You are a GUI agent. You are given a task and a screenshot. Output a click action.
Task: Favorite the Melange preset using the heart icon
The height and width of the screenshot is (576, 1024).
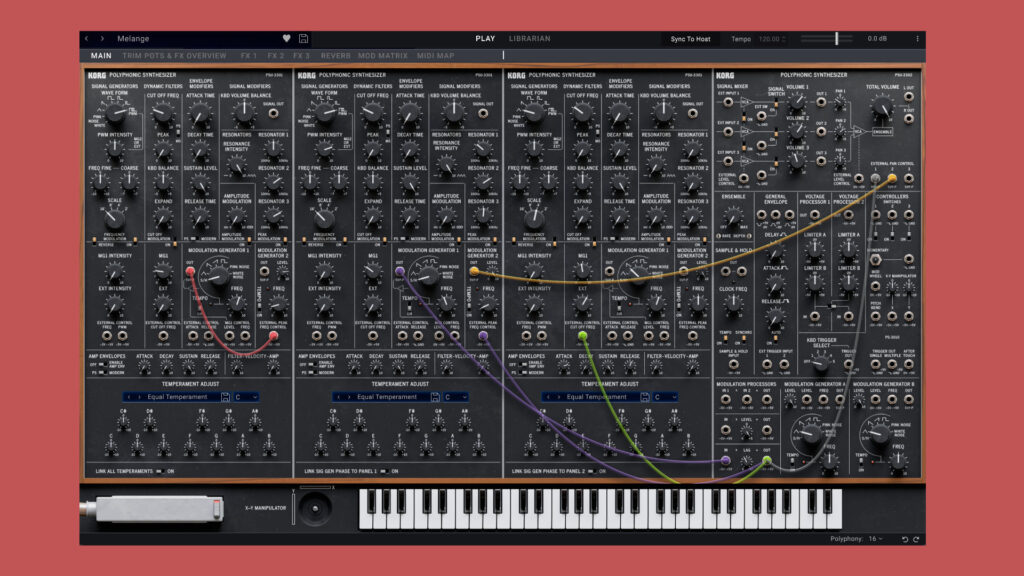(x=286, y=37)
